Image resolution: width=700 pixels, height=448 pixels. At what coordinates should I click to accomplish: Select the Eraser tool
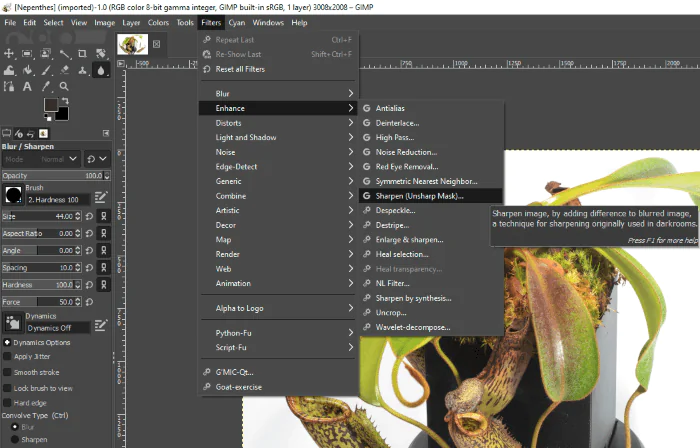coord(64,70)
